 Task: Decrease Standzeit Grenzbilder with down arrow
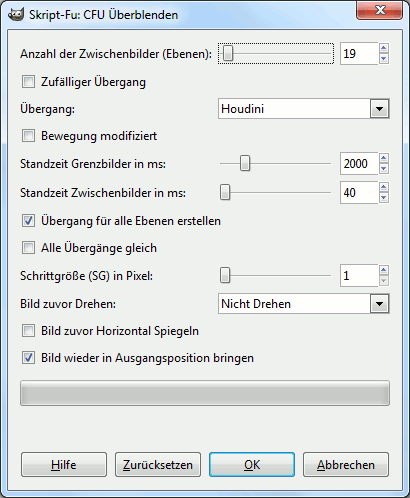click(x=384, y=169)
